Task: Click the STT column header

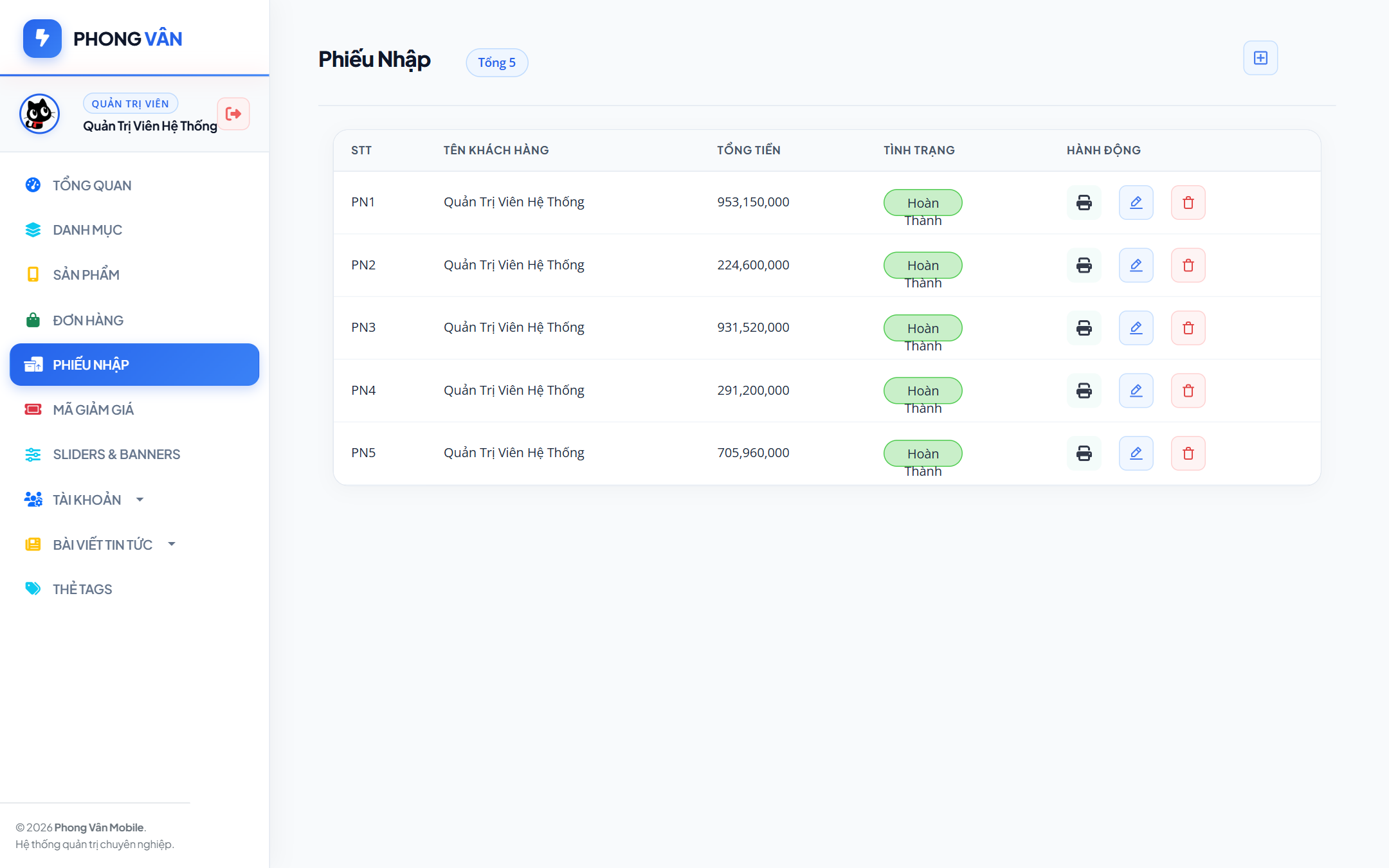Action: coord(361,150)
